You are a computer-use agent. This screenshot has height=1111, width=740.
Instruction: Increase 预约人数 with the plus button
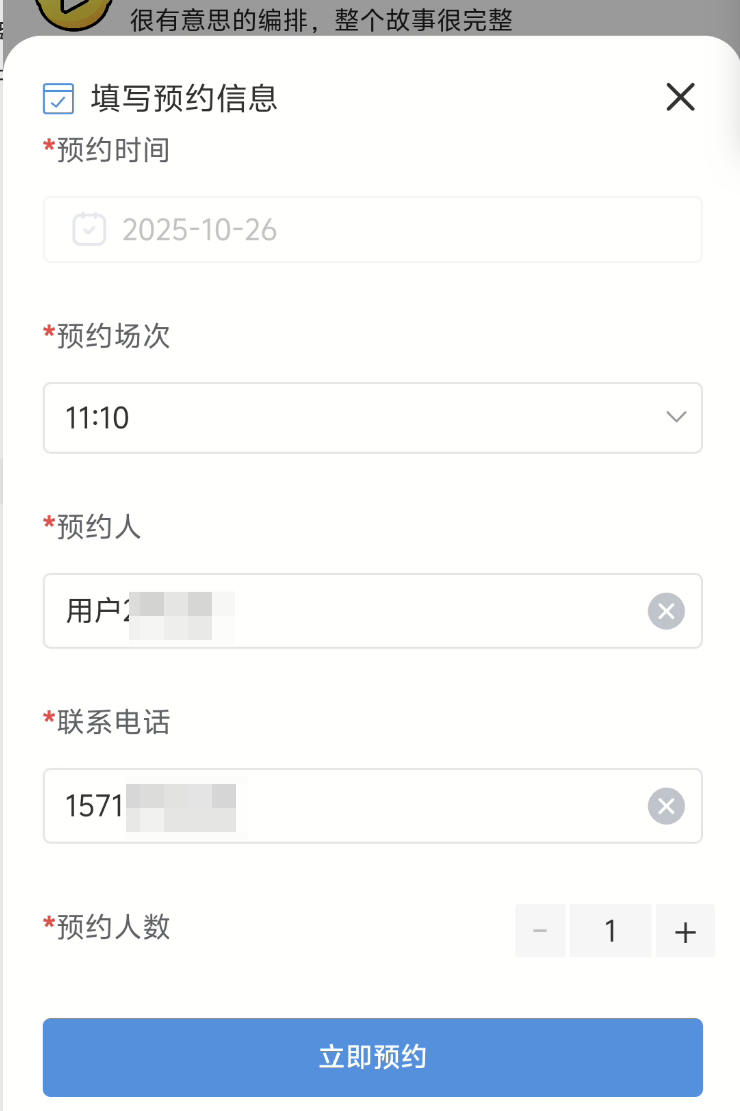(685, 931)
